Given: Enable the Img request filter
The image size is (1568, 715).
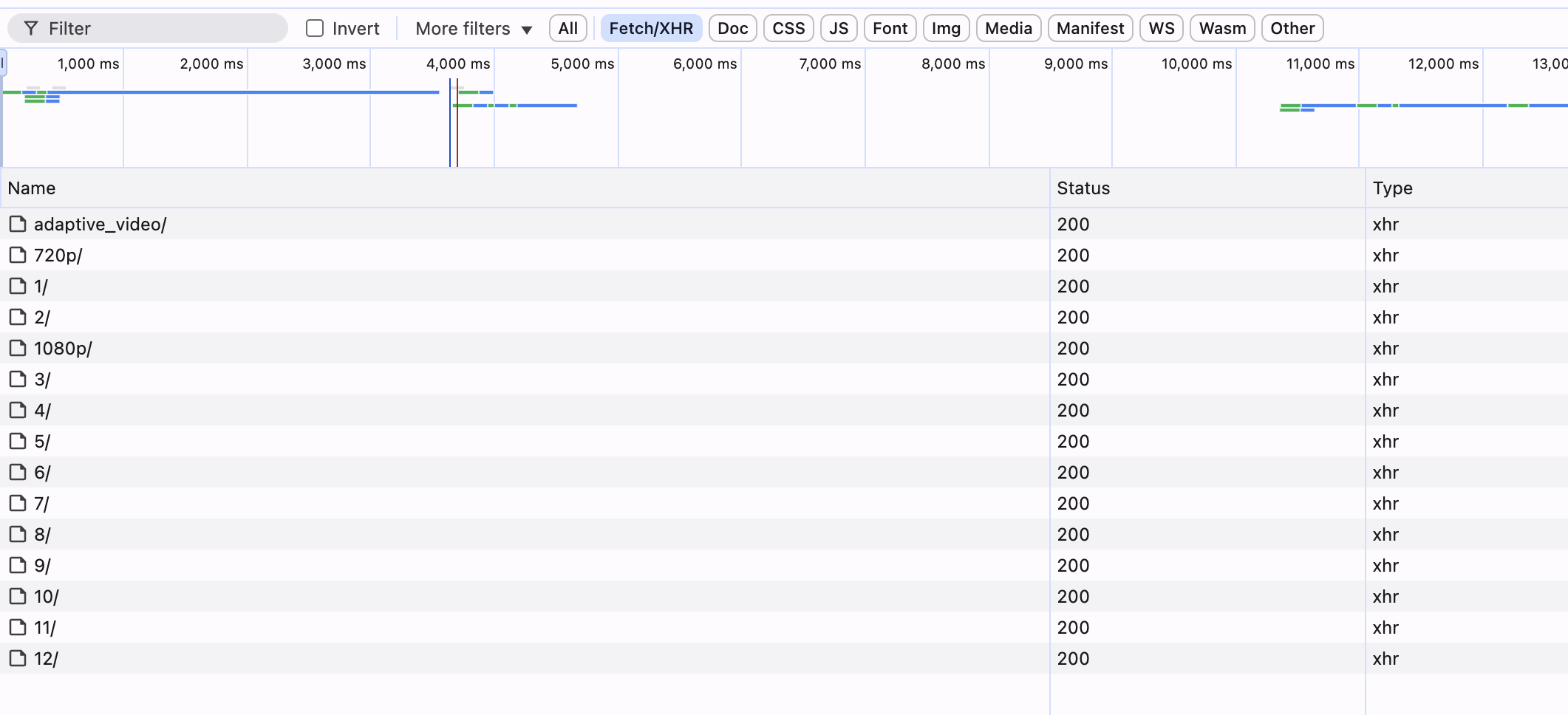Looking at the screenshot, I should pyautogui.click(x=946, y=28).
